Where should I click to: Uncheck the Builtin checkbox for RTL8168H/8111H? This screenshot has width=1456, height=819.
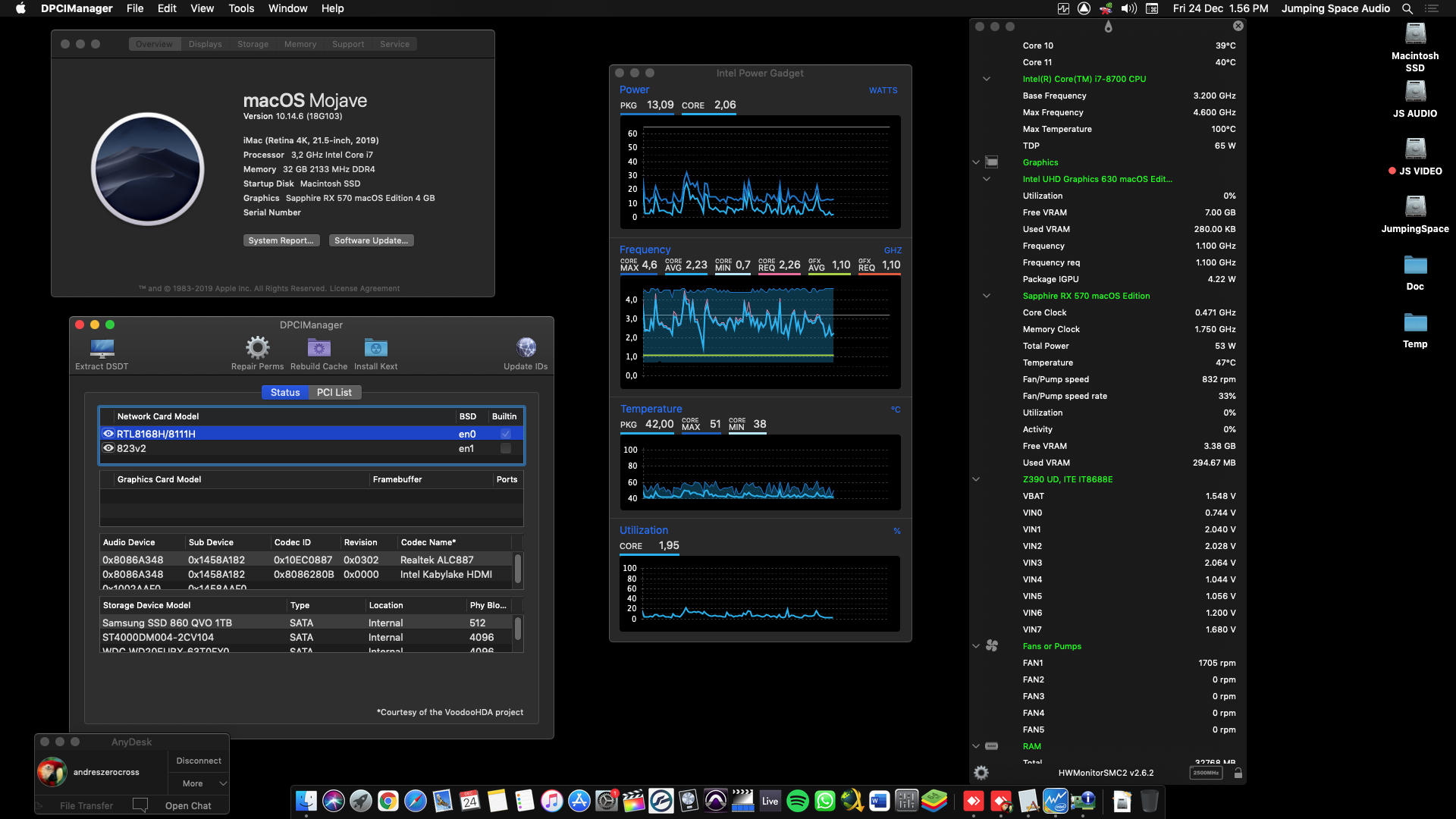(504, 433)
